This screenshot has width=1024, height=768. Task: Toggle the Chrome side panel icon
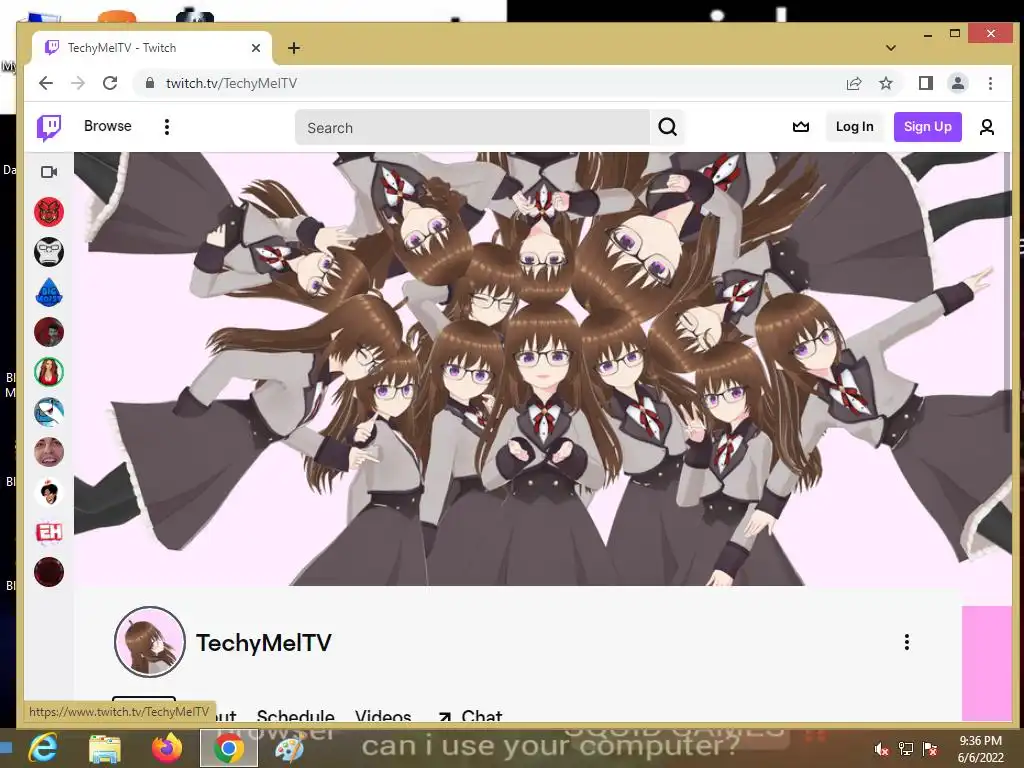click(x=925, y=83)
